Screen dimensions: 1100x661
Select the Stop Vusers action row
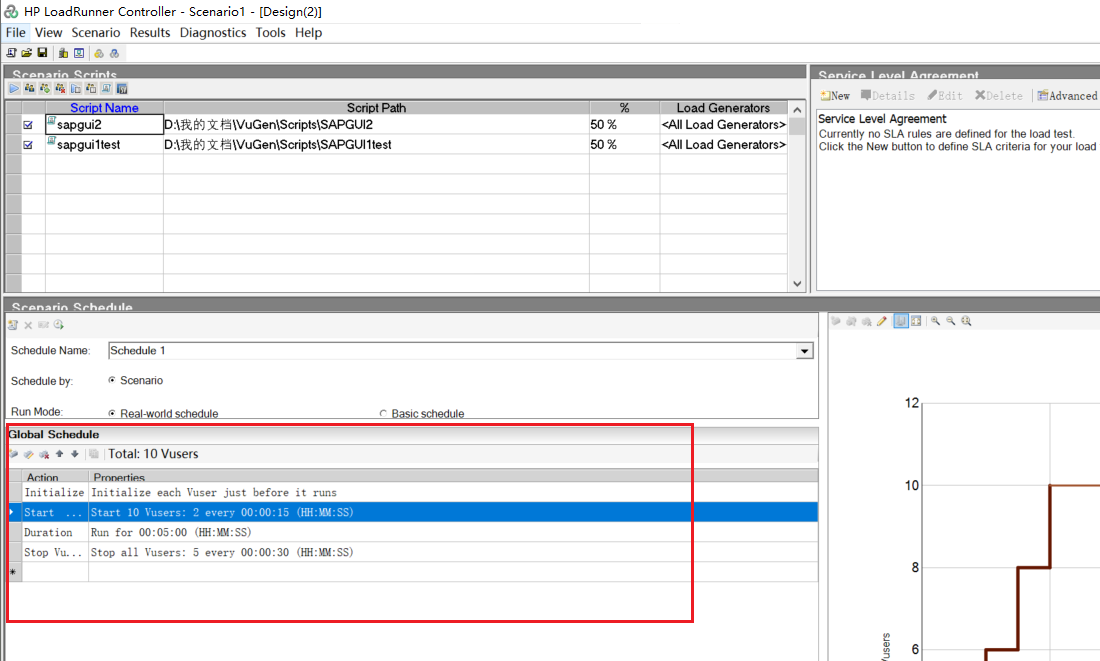[412, 552]
